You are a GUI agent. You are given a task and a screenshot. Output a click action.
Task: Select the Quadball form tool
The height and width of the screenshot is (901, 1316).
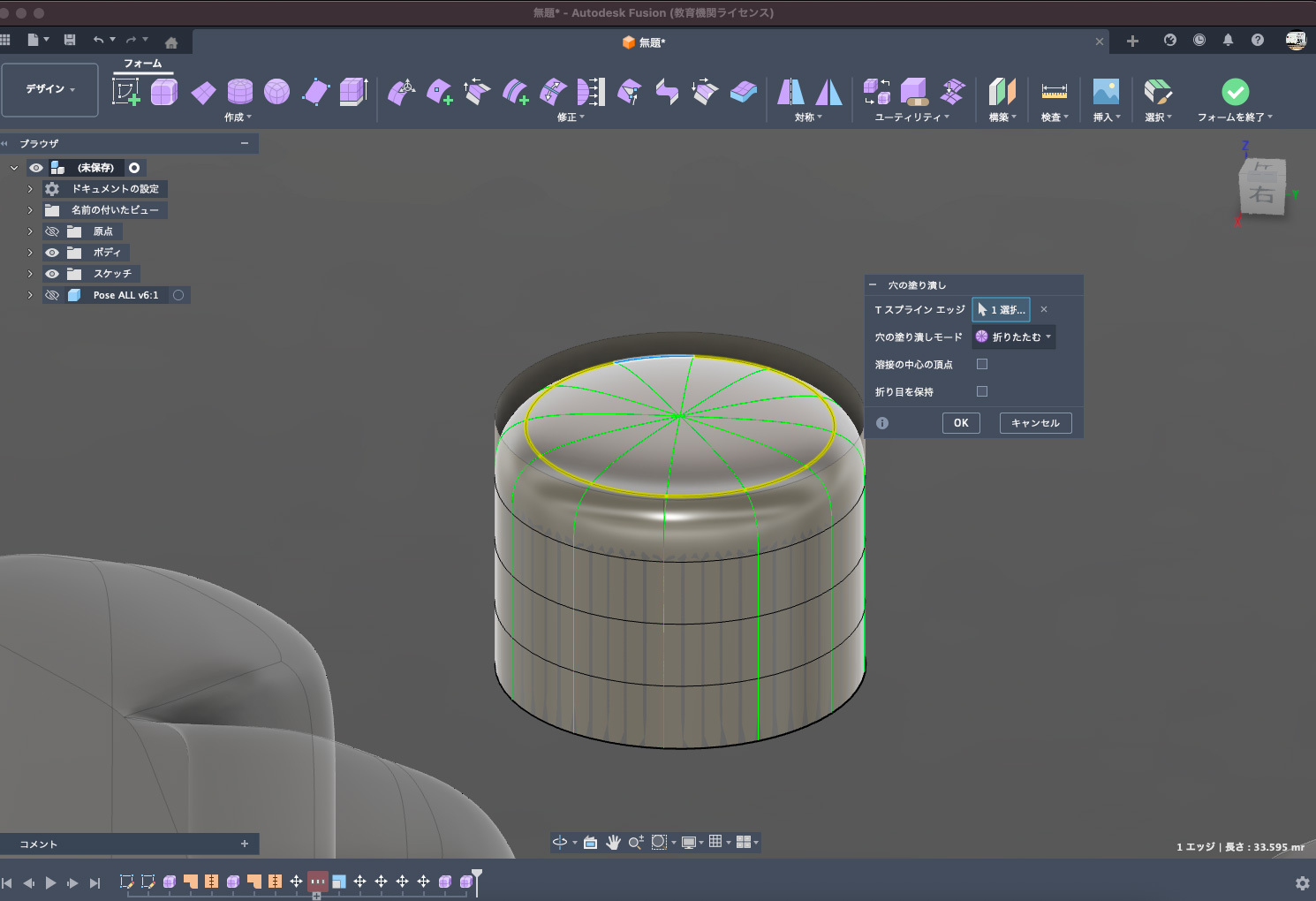coord(276,92)
